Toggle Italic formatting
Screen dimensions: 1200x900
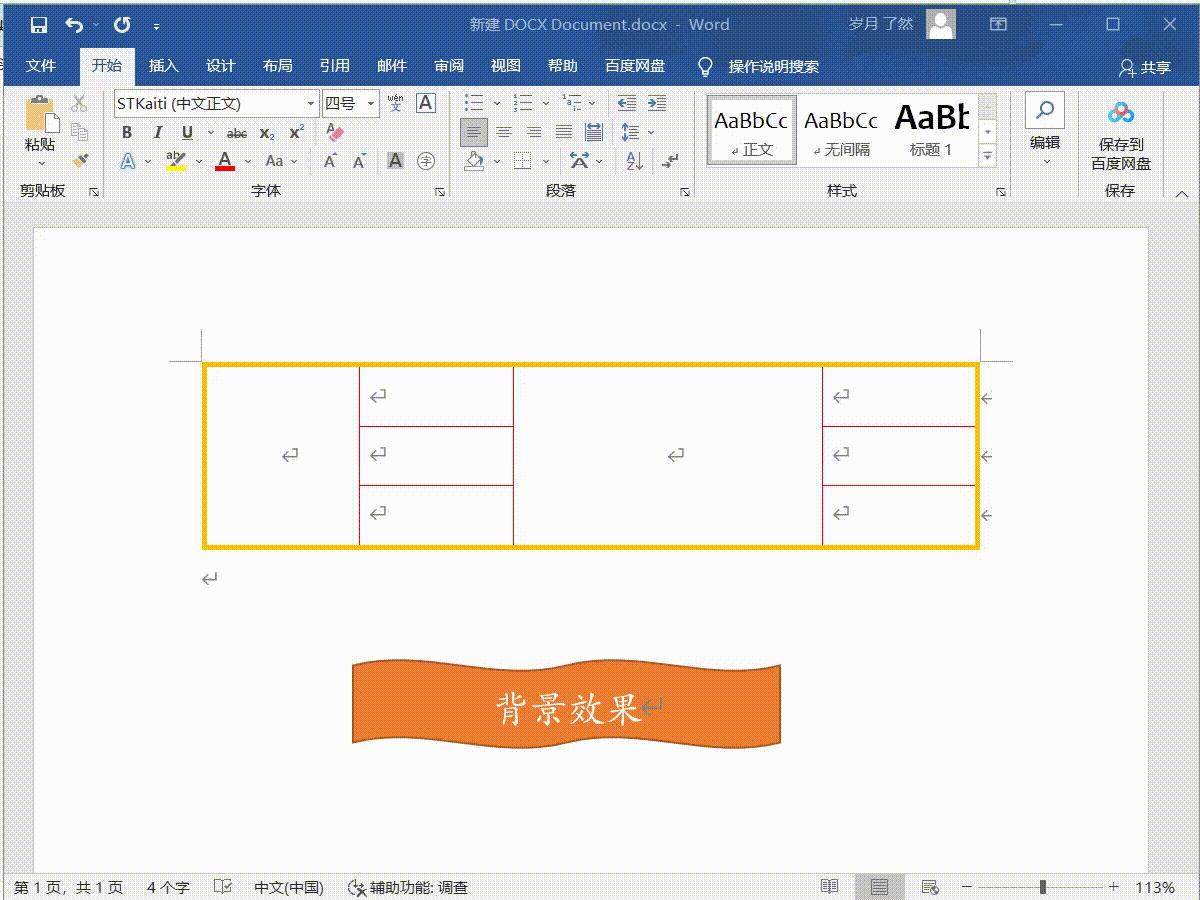tap(158, 132)
